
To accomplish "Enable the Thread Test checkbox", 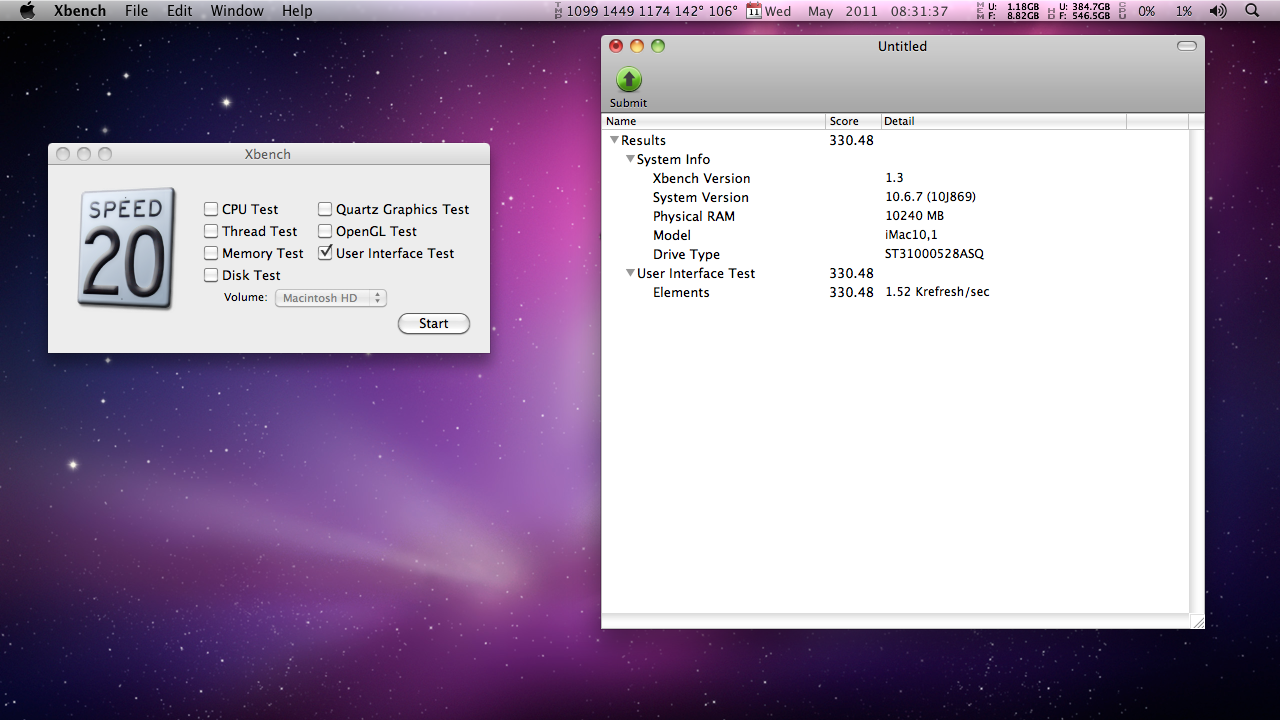I will click(x=211, y=231).
